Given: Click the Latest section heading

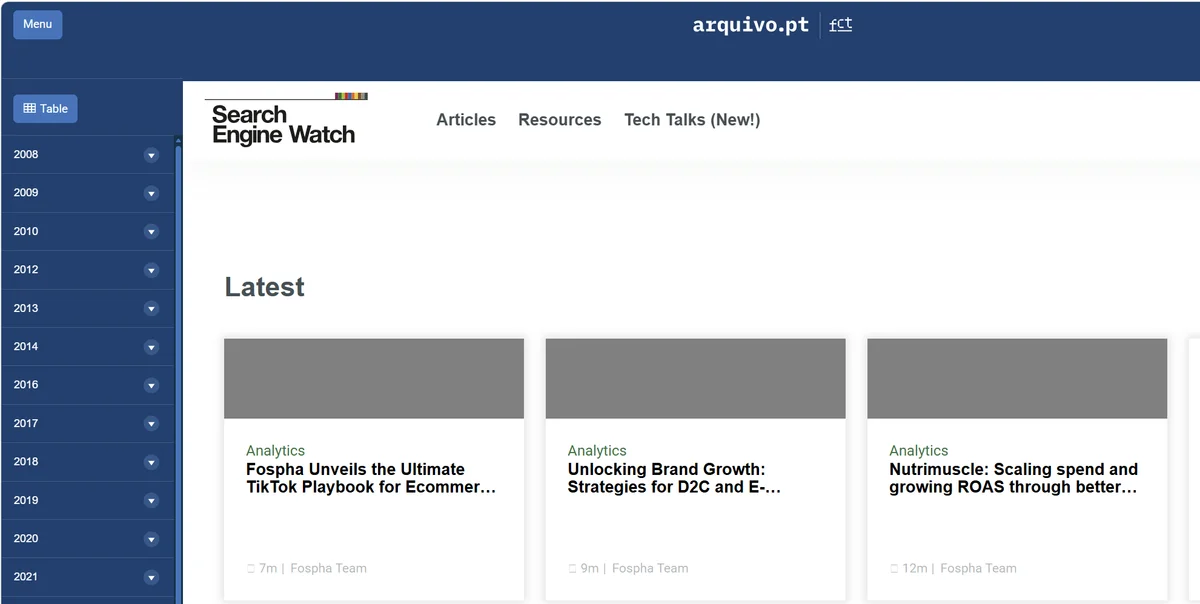Looking at the screenshot, I should [x=265, y=288].
